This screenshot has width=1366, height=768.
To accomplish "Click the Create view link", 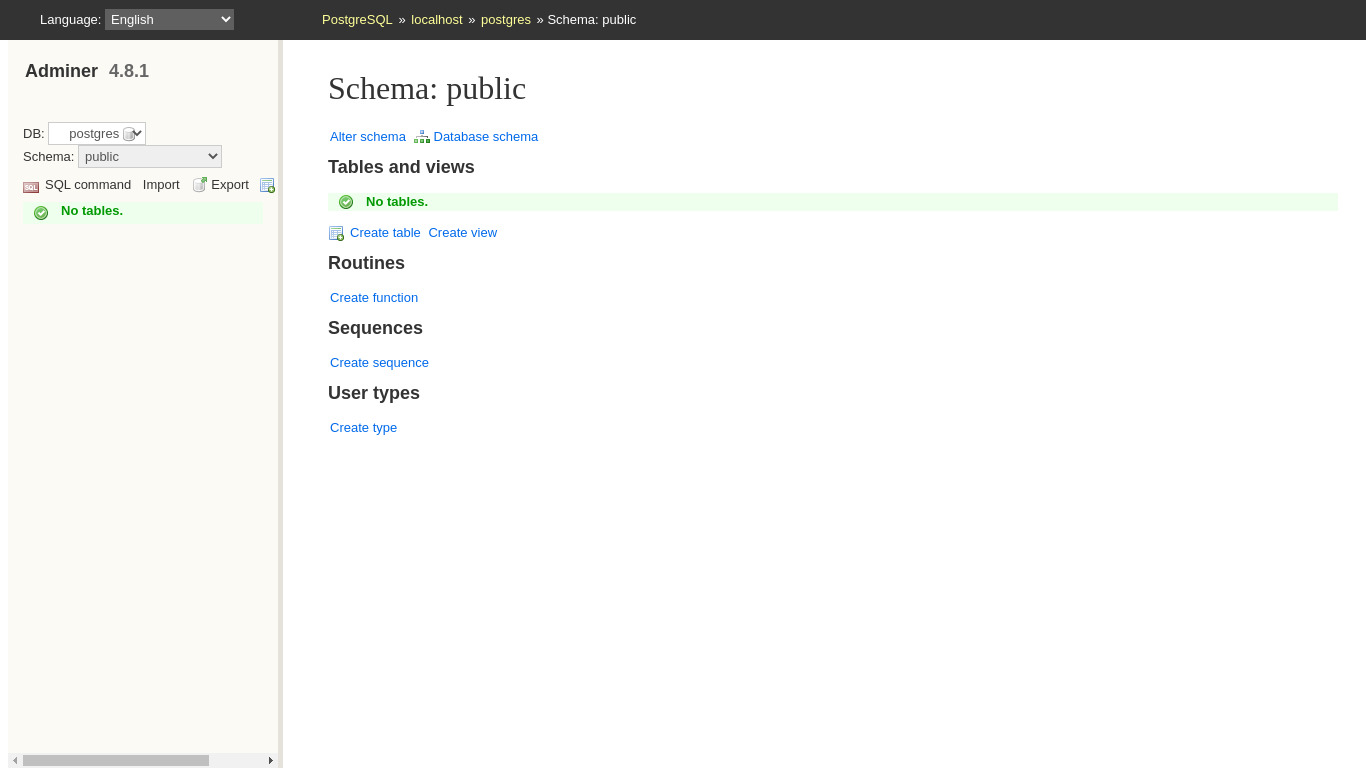I will coord(462,233).
